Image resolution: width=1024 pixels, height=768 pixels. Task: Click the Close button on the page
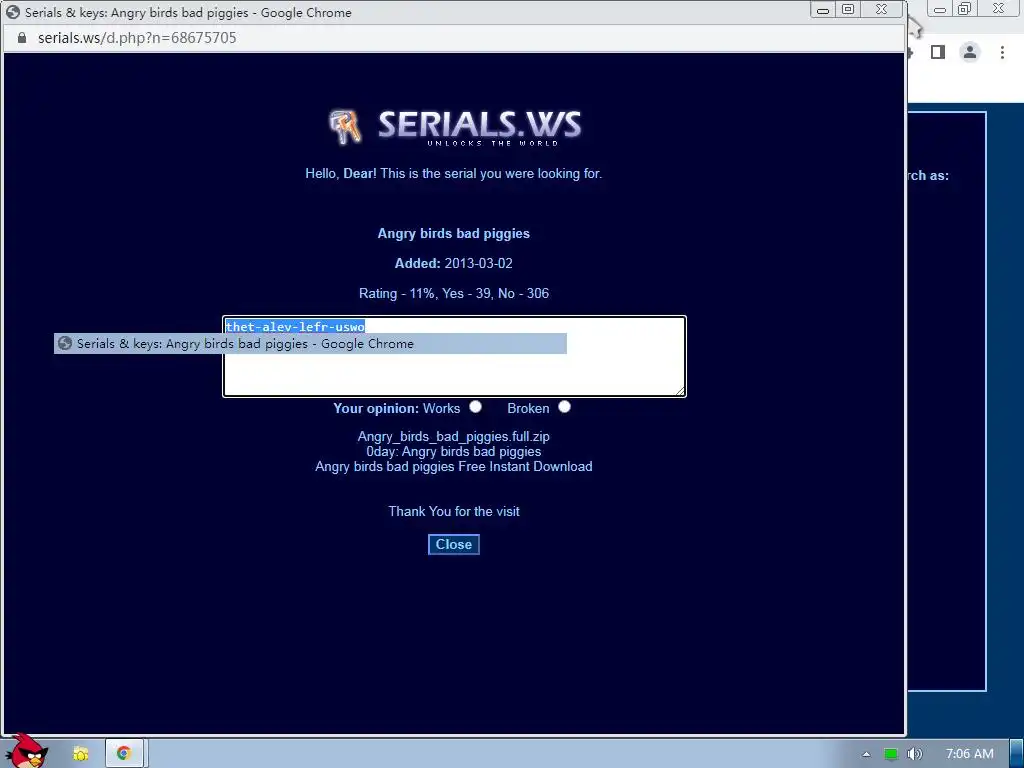tap(454, 545)
